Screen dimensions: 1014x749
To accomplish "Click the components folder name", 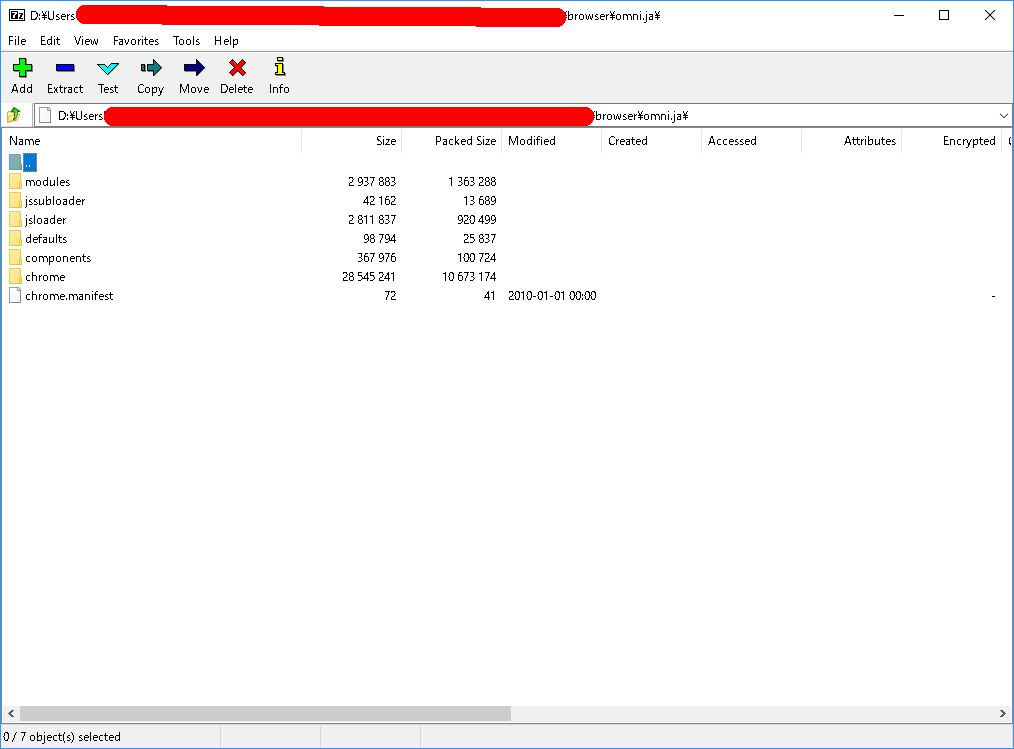I will (58, 257).
